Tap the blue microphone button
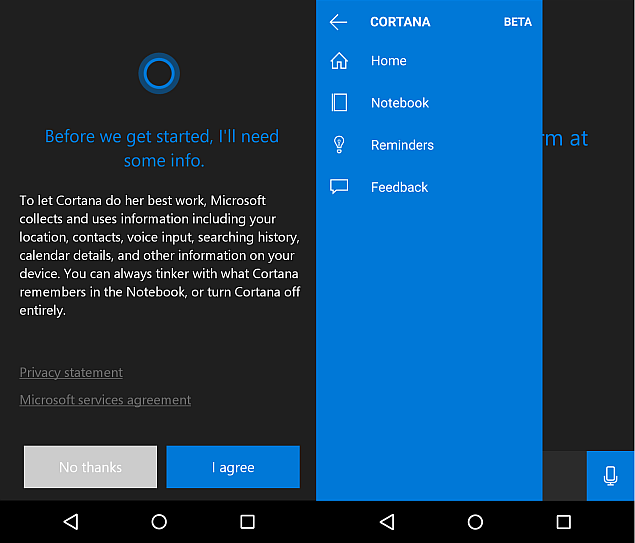635x543 pixels. pyautogui.click(x=610, y=476)
